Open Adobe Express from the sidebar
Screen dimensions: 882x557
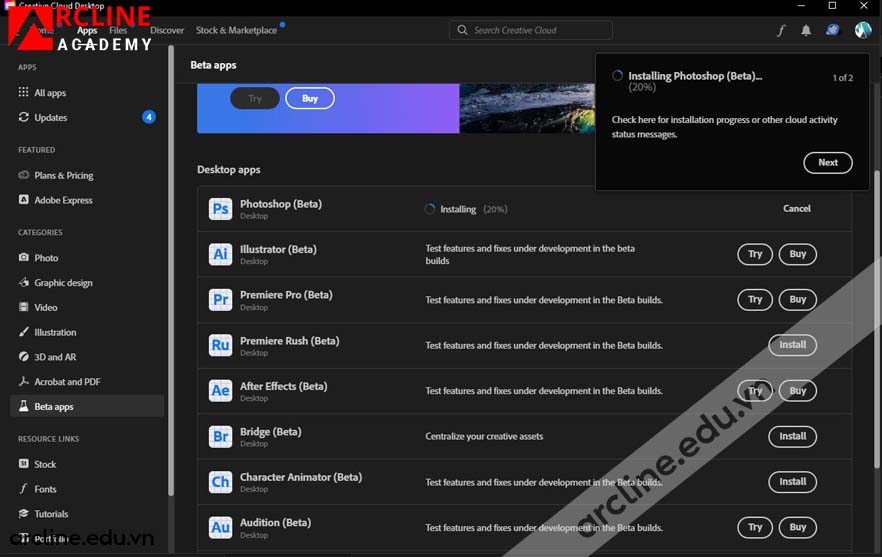63,200
